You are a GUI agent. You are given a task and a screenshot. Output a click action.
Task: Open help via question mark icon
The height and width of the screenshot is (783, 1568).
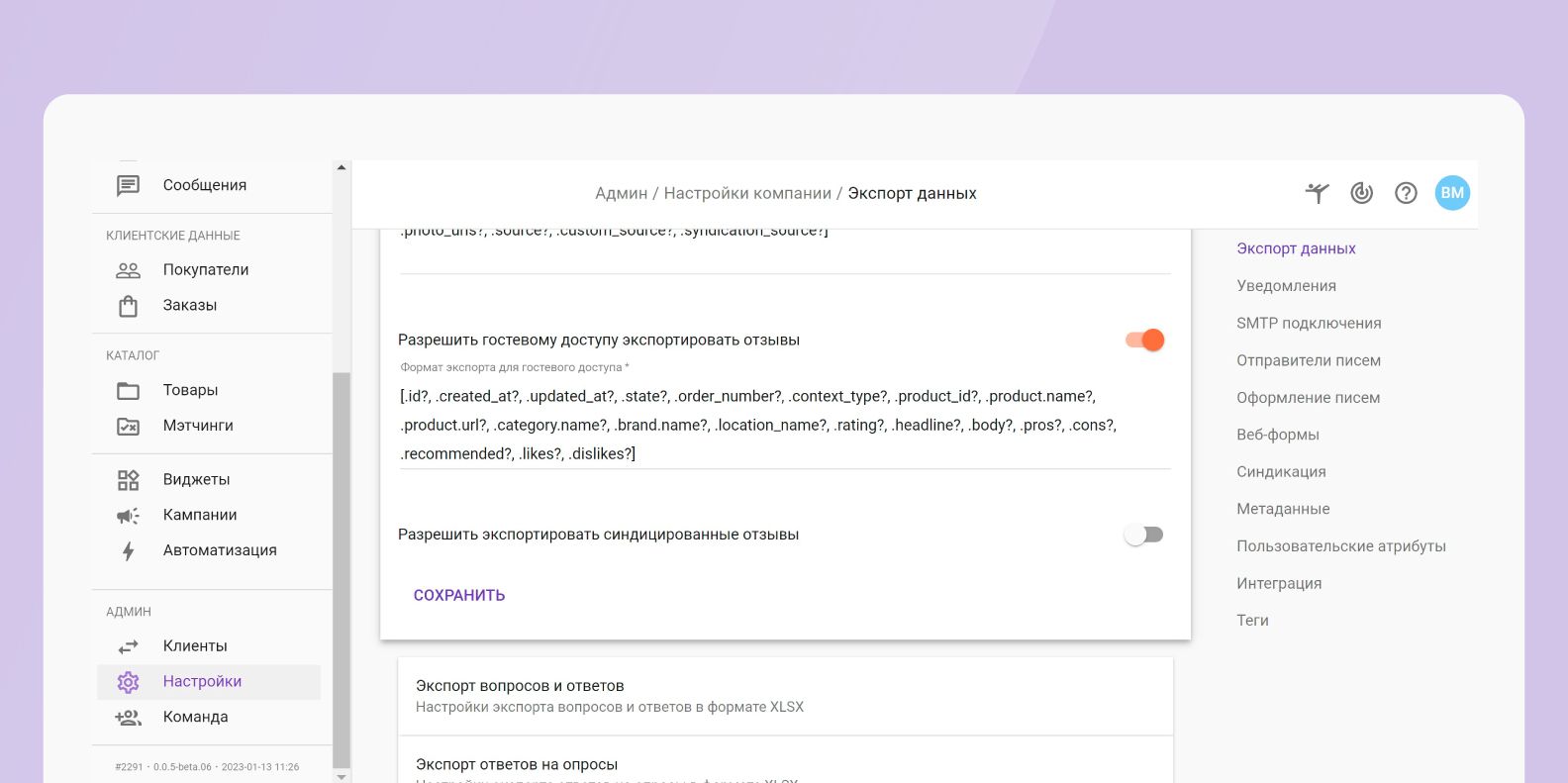click(1406, 193)
